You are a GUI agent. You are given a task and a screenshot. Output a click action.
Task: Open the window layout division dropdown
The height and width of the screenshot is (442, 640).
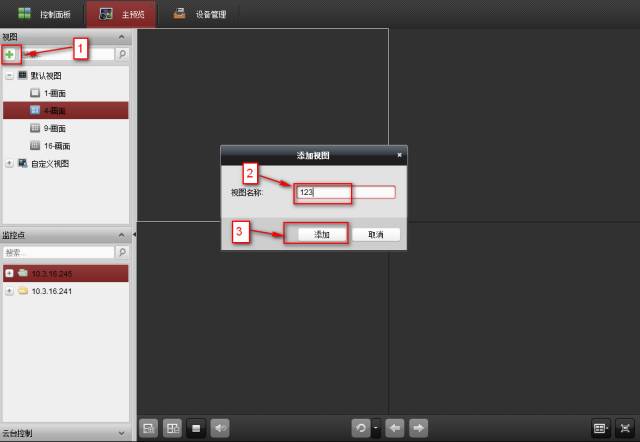coord(600,428)
